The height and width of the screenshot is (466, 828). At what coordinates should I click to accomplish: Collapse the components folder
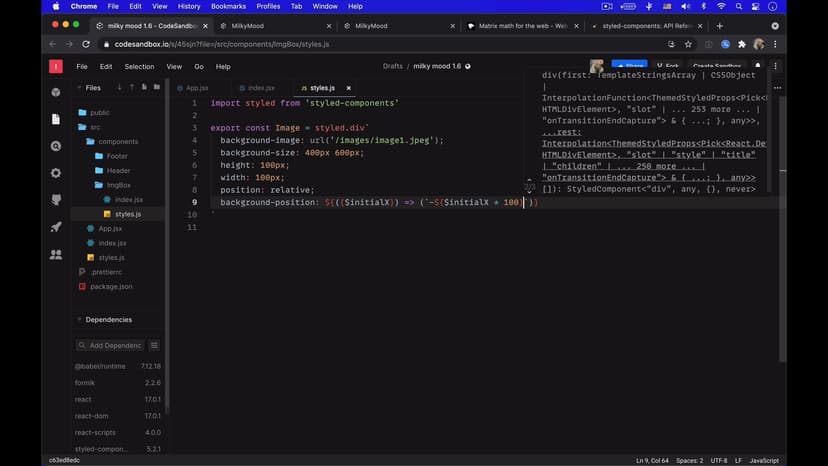(x=118, y=142)
